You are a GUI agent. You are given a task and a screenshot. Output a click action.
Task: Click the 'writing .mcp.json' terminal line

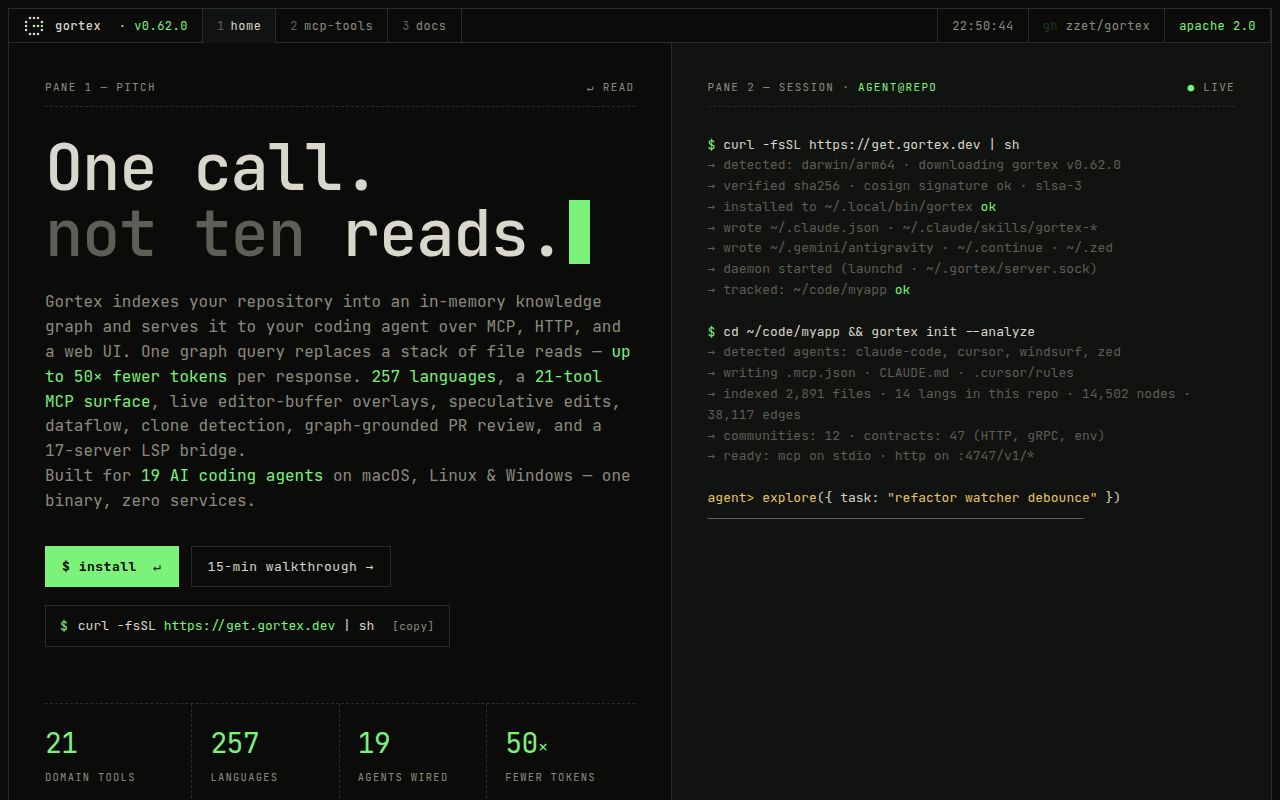pyautogui.click(x=891, y=372)
